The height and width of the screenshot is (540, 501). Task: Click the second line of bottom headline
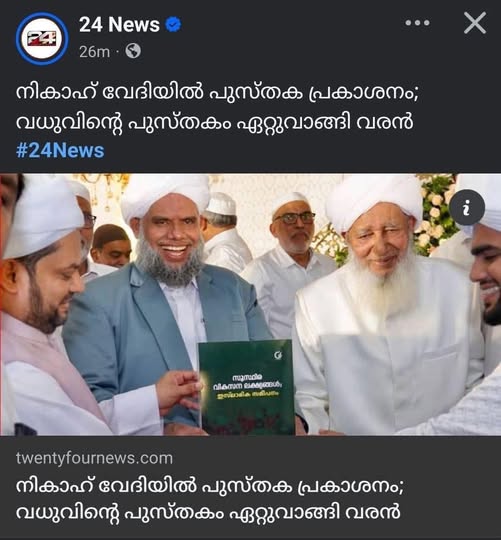coord(208,512)
